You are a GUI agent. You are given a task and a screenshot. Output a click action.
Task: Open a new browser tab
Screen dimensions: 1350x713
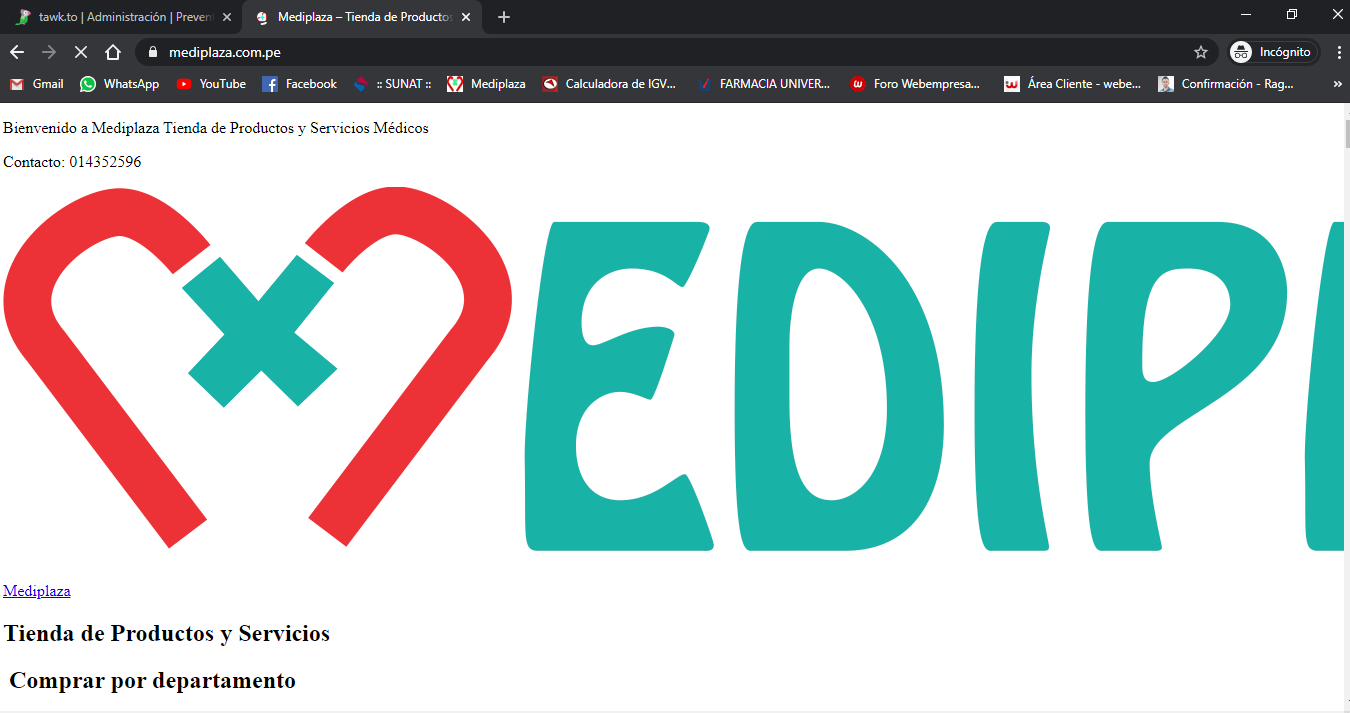click(504, 17)
